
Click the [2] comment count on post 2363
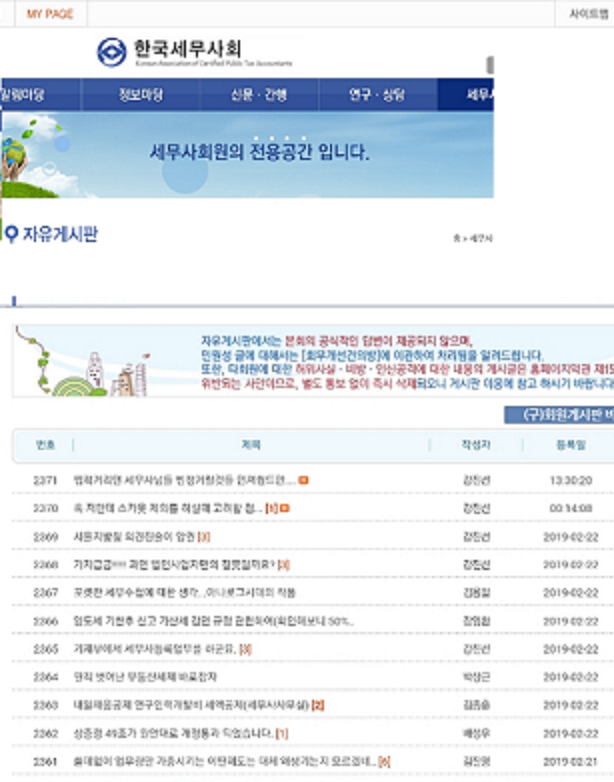tap(318, 705)
